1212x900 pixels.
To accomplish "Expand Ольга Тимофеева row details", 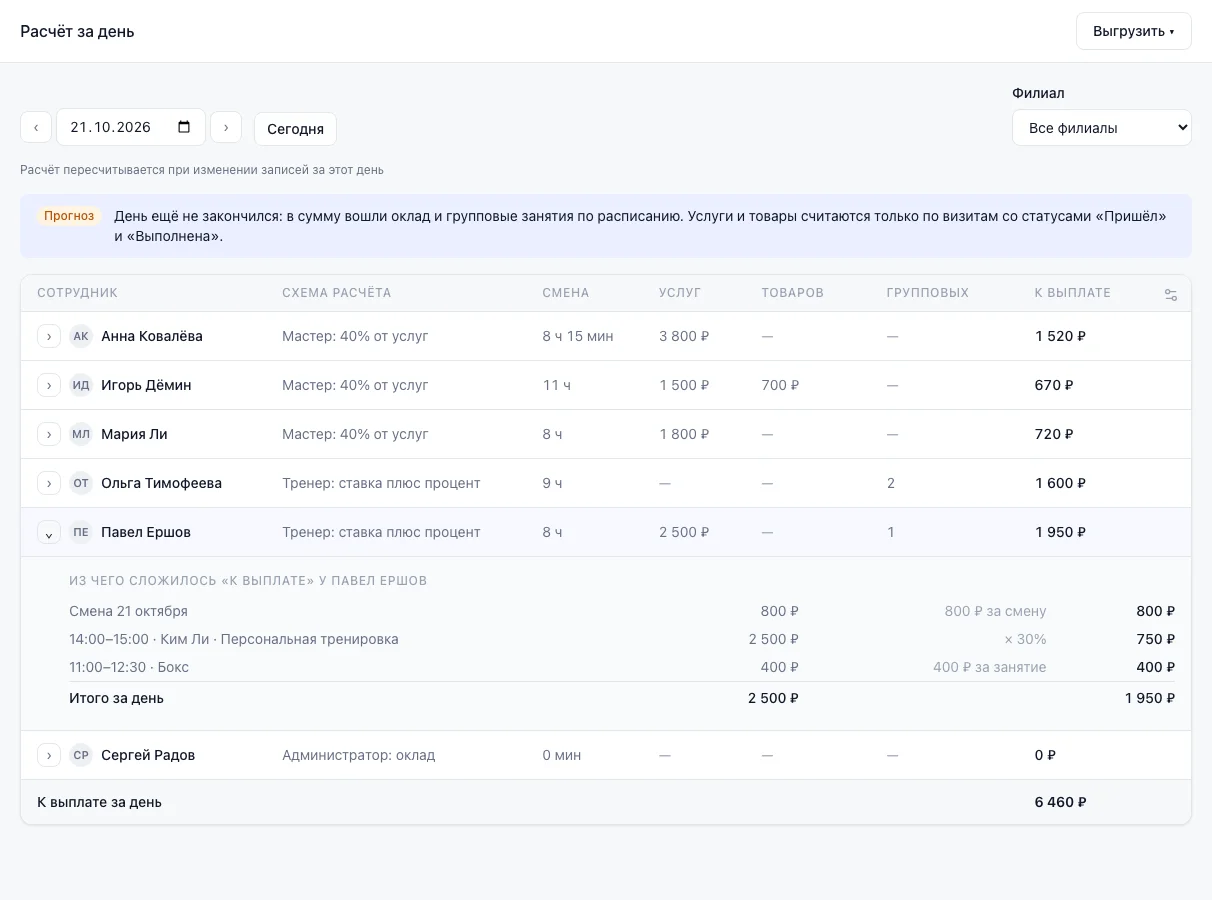I will (x=49, y=483).
